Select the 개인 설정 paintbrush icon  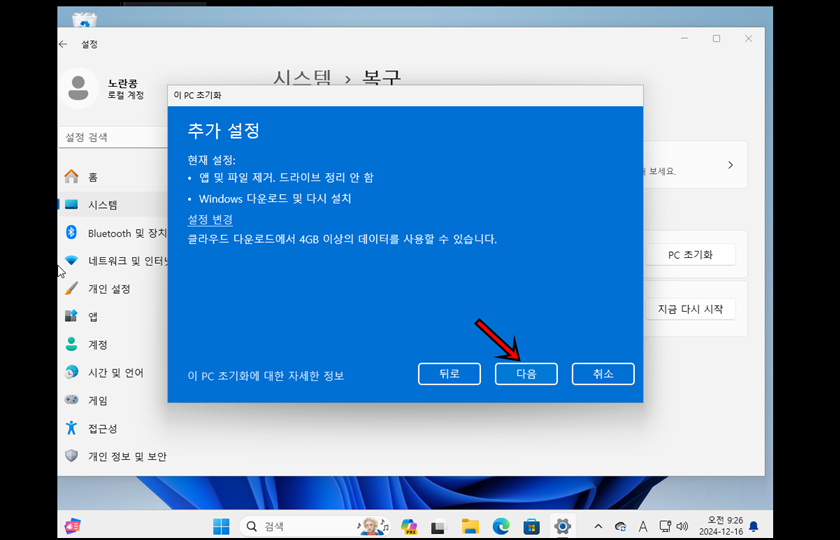coord(71,289)
